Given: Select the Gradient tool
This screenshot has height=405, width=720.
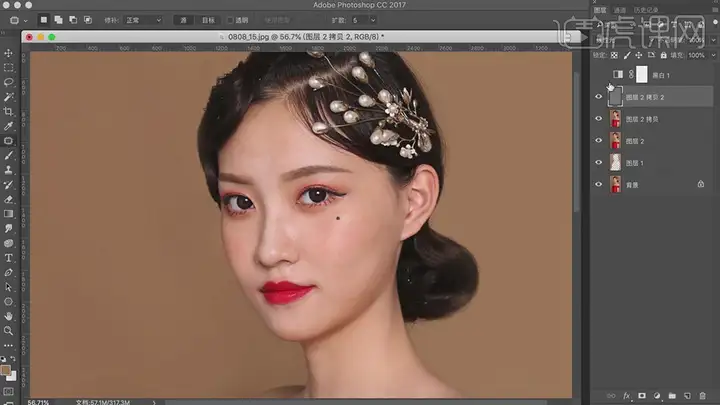Looking at the screenshot, I should [8, 214].
